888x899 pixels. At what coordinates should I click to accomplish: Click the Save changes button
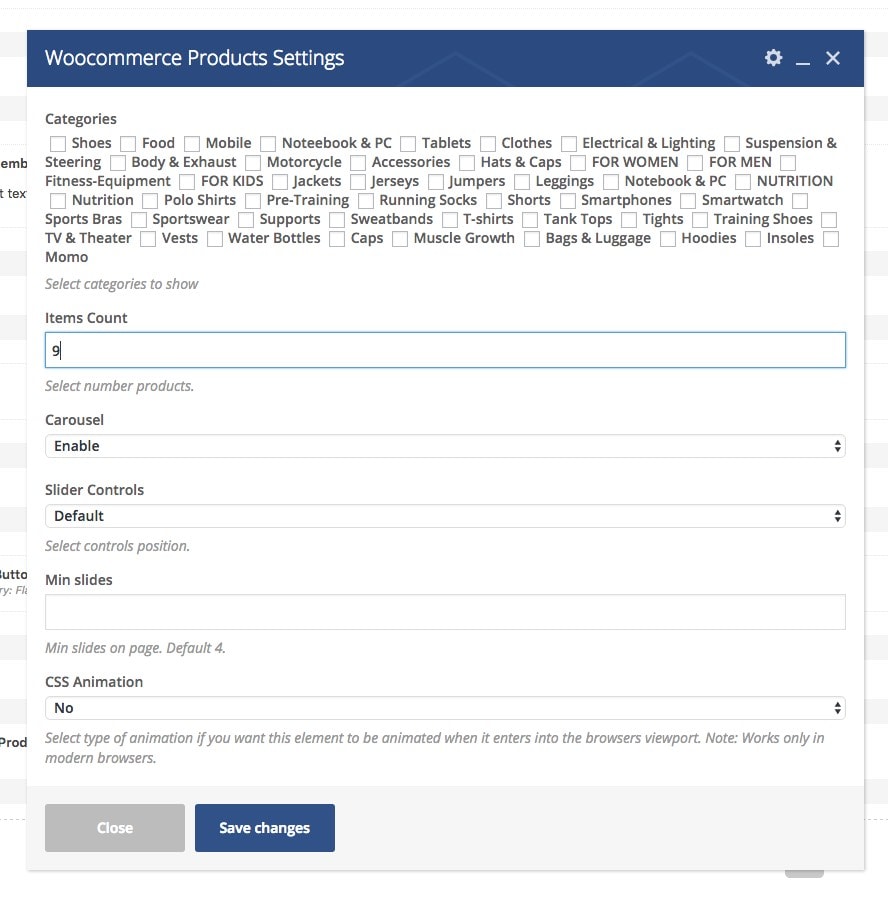coord(264,828)
